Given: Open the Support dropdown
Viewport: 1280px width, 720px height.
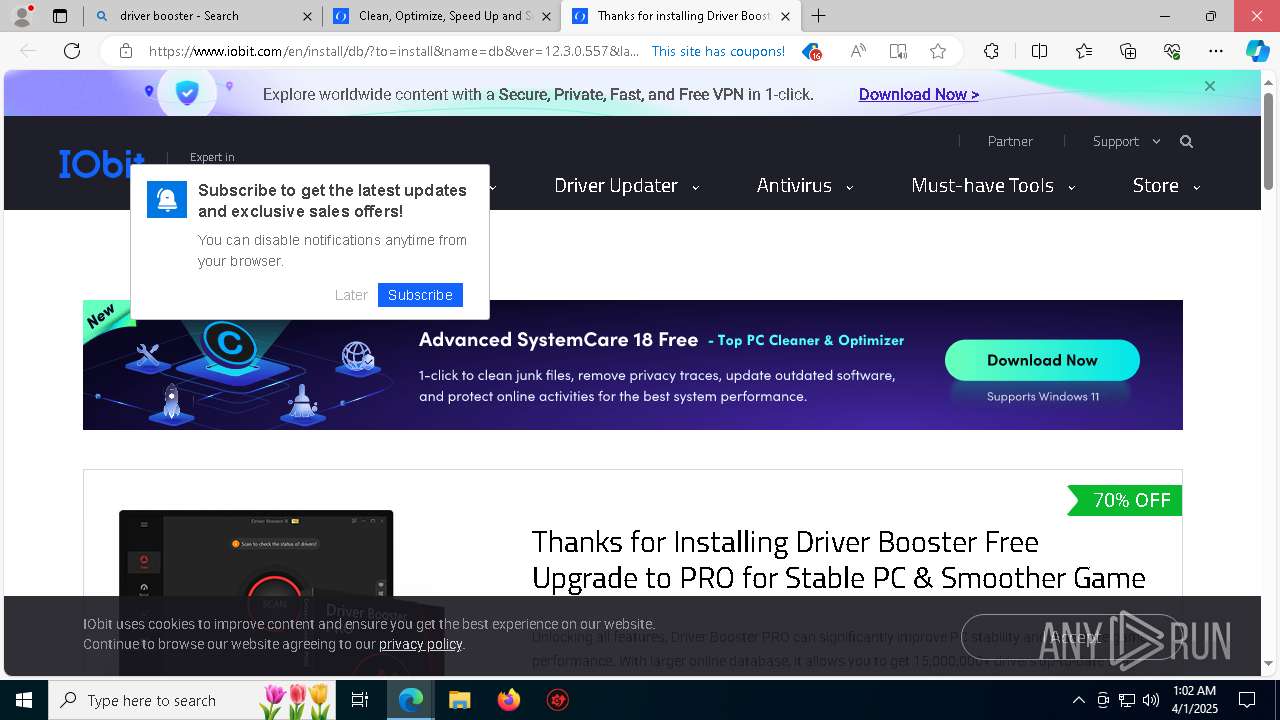Looking at the screenshot, I should click(x=1127, y=141).
